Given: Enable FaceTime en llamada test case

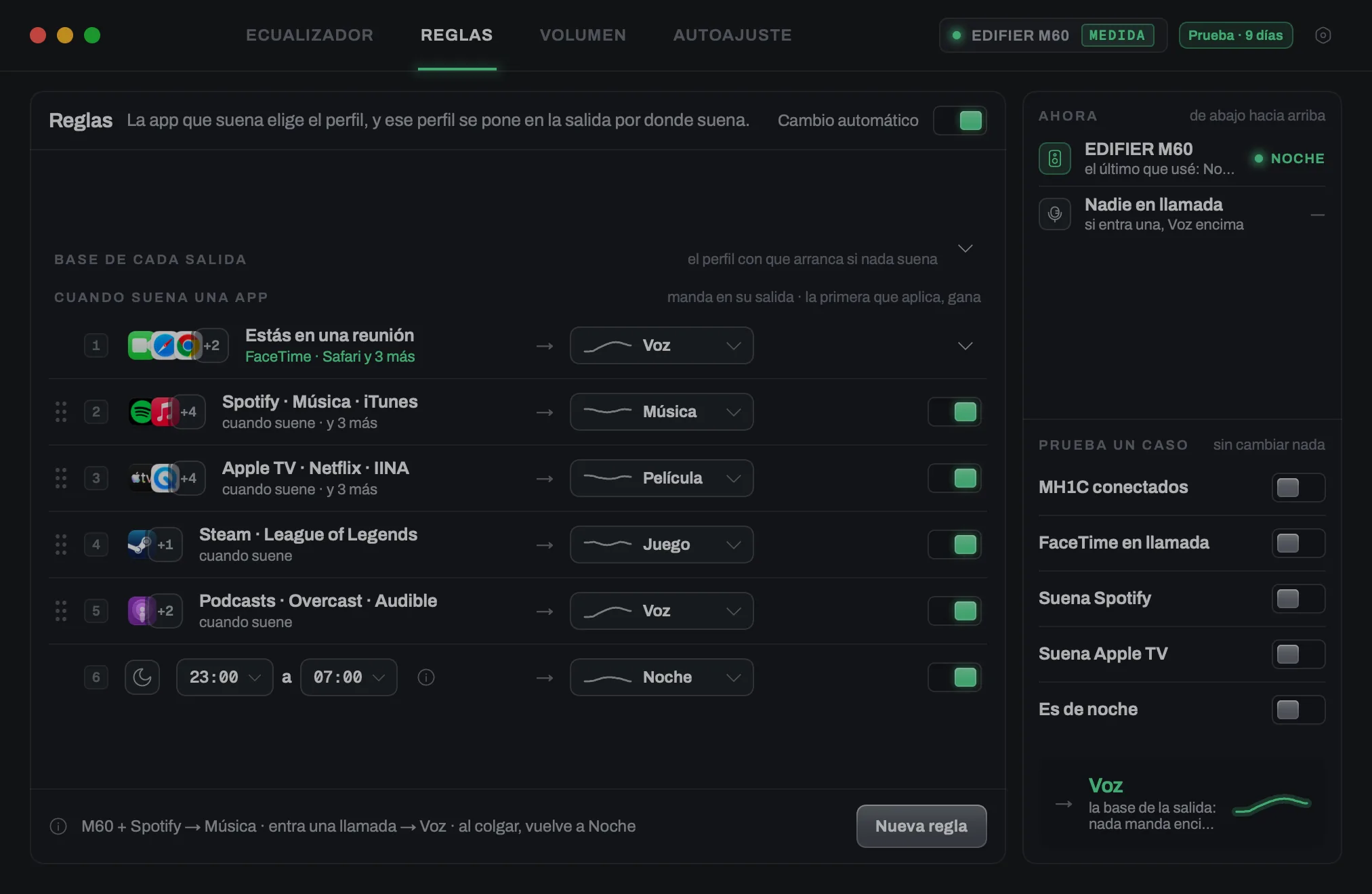Looking at the screenshot, I should [x=1299, y=543].
